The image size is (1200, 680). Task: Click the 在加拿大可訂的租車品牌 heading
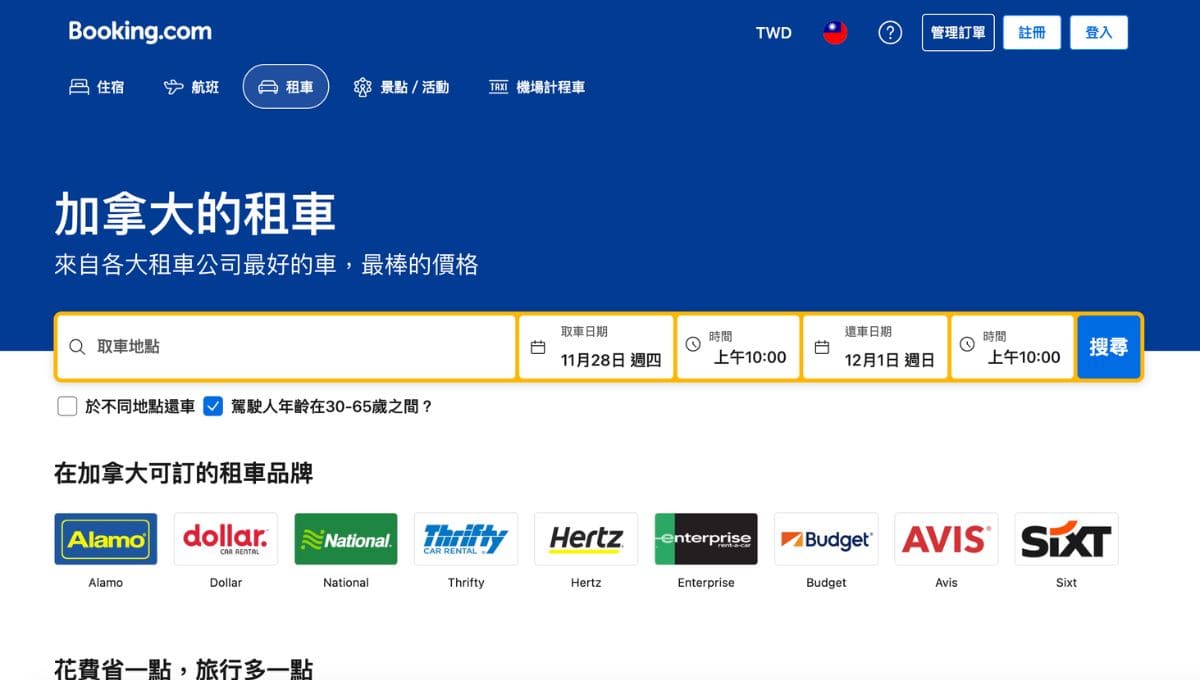tap(184, 472)
